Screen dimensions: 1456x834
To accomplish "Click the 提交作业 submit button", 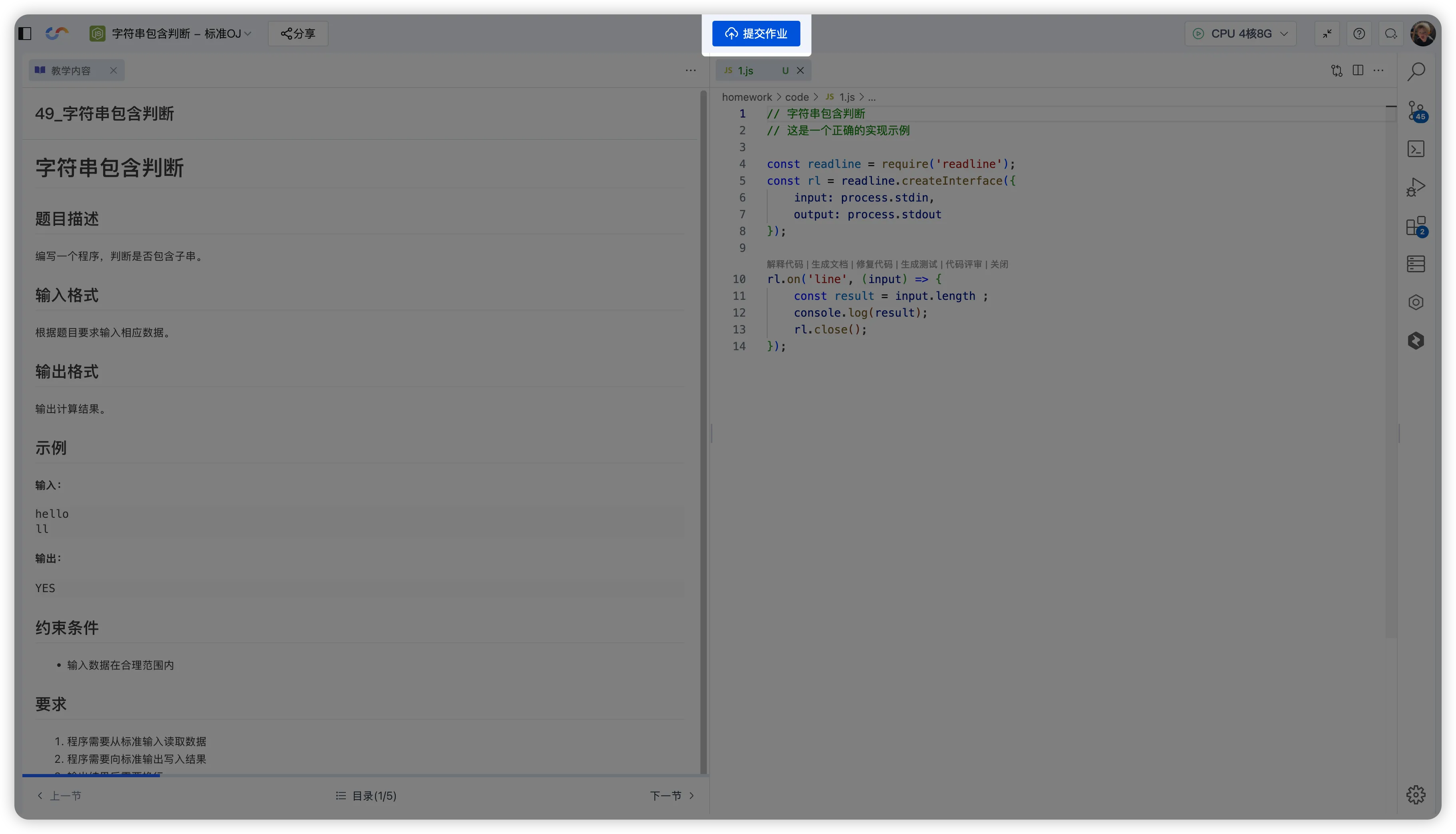I will [756, 34].
